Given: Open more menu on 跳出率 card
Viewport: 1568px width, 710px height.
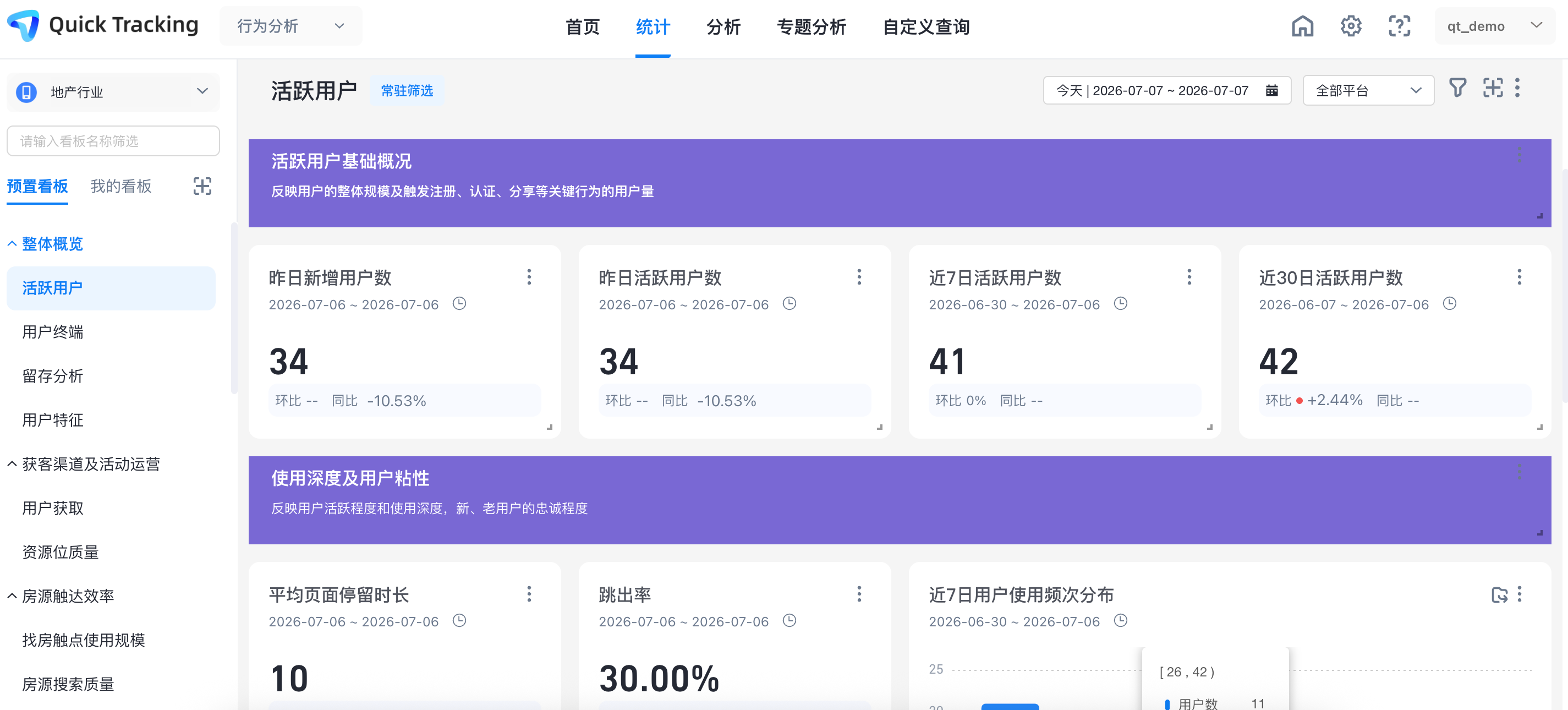Looking at the screenshot, I should point(859,594).
